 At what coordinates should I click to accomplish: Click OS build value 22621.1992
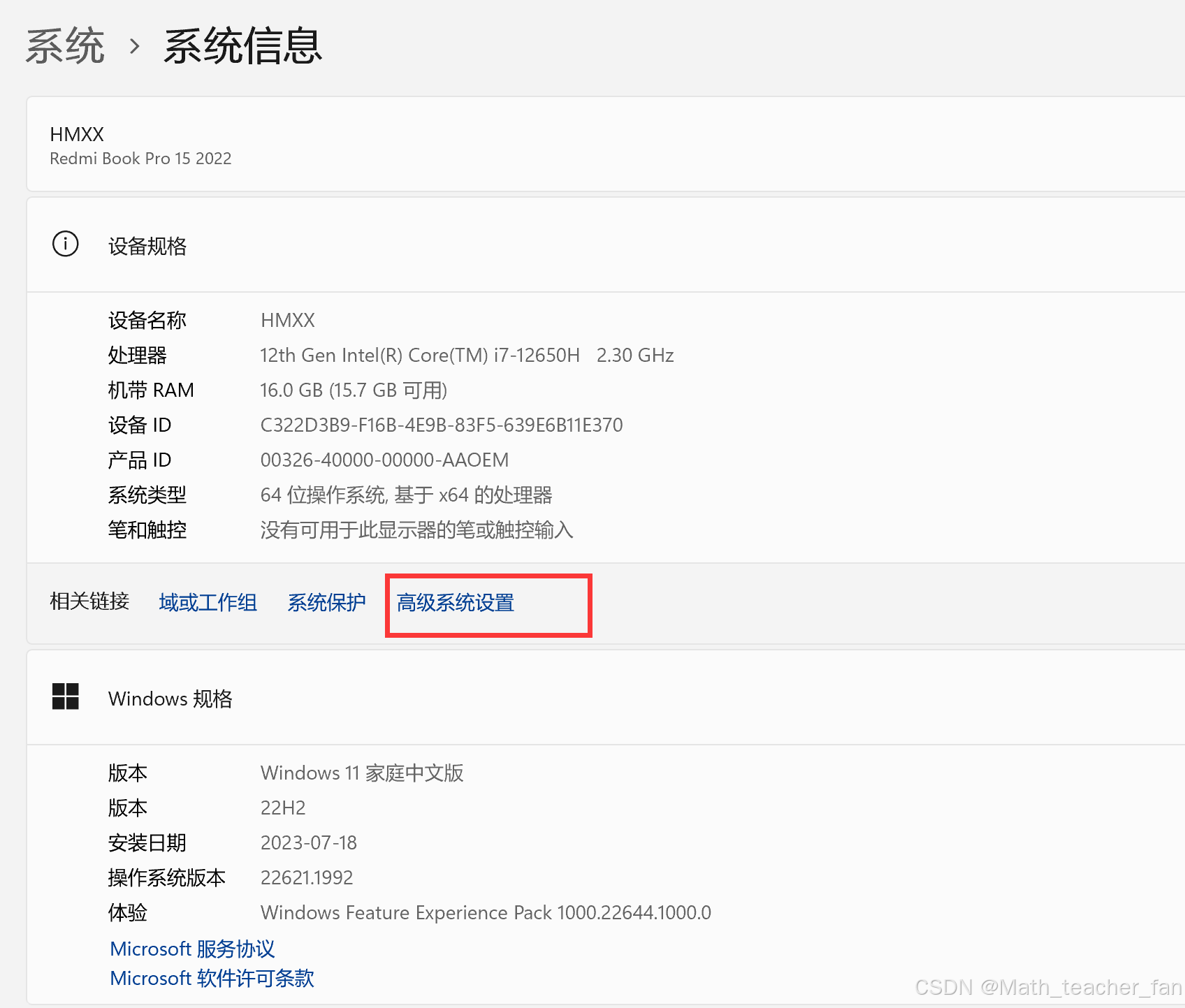point(307,877)
